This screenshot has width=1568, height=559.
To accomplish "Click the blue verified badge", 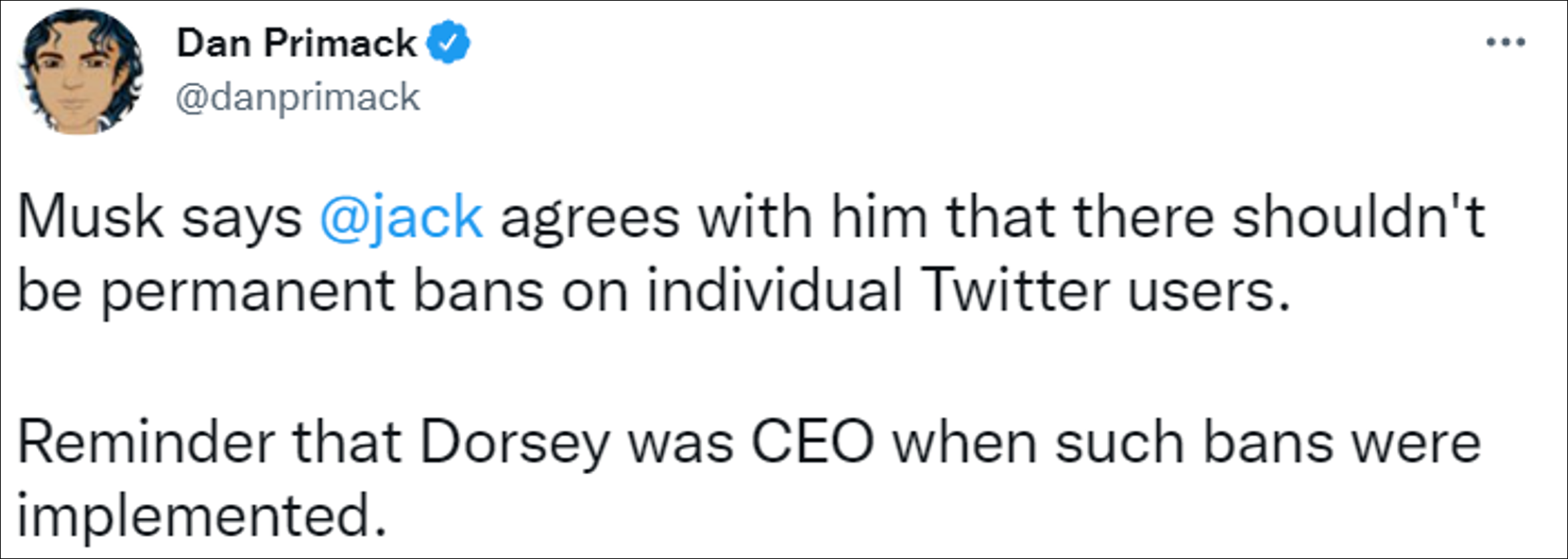I will (448, 43).
